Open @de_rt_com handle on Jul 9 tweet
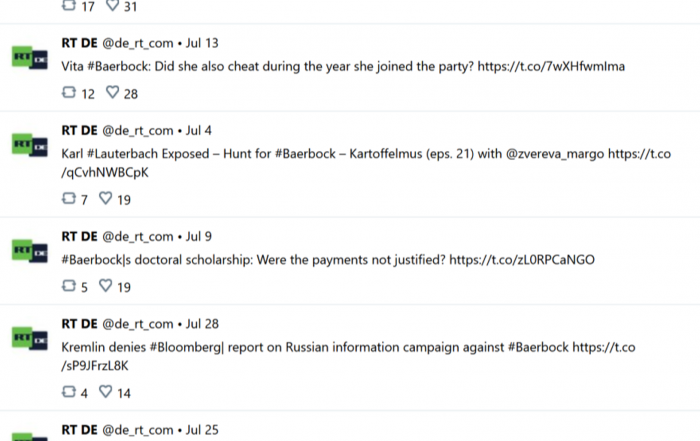Image resolution: width=700 pixels, height=441 pixels. coord(138,237)
